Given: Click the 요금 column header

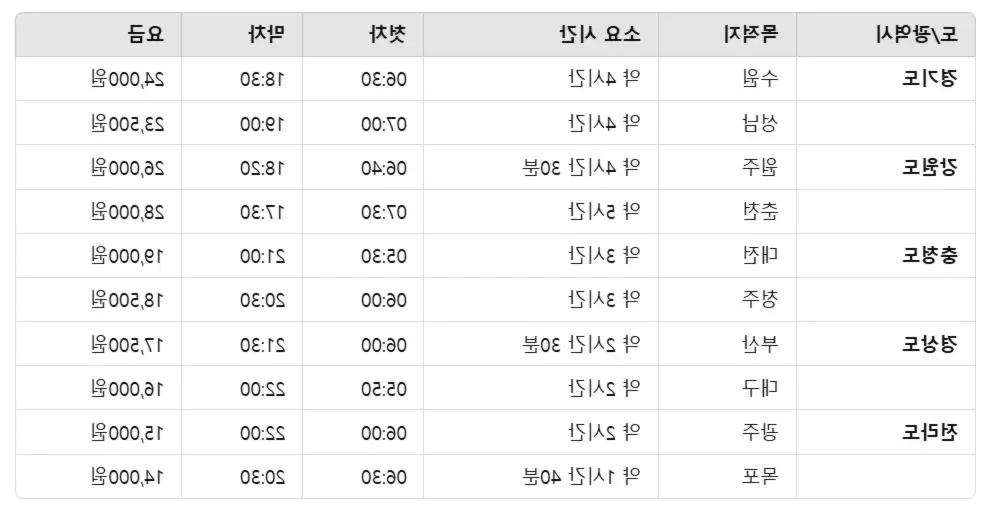Looking at the screenshot, I should (99, 35).
